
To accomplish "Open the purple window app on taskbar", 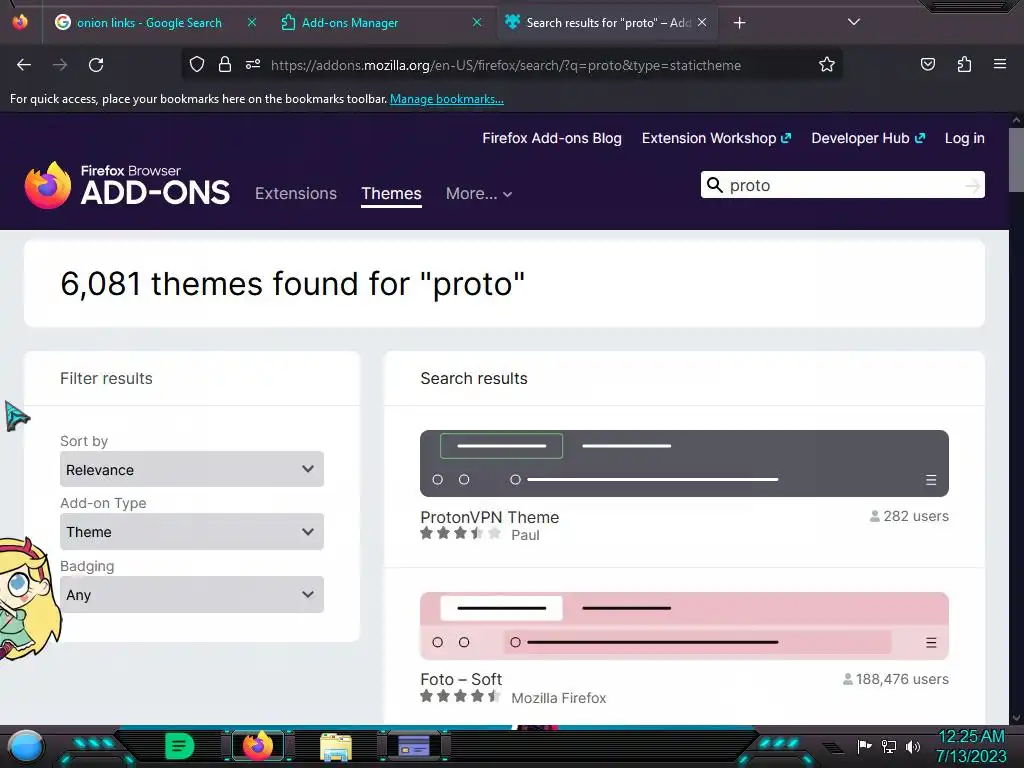I will tap(414, 746).
